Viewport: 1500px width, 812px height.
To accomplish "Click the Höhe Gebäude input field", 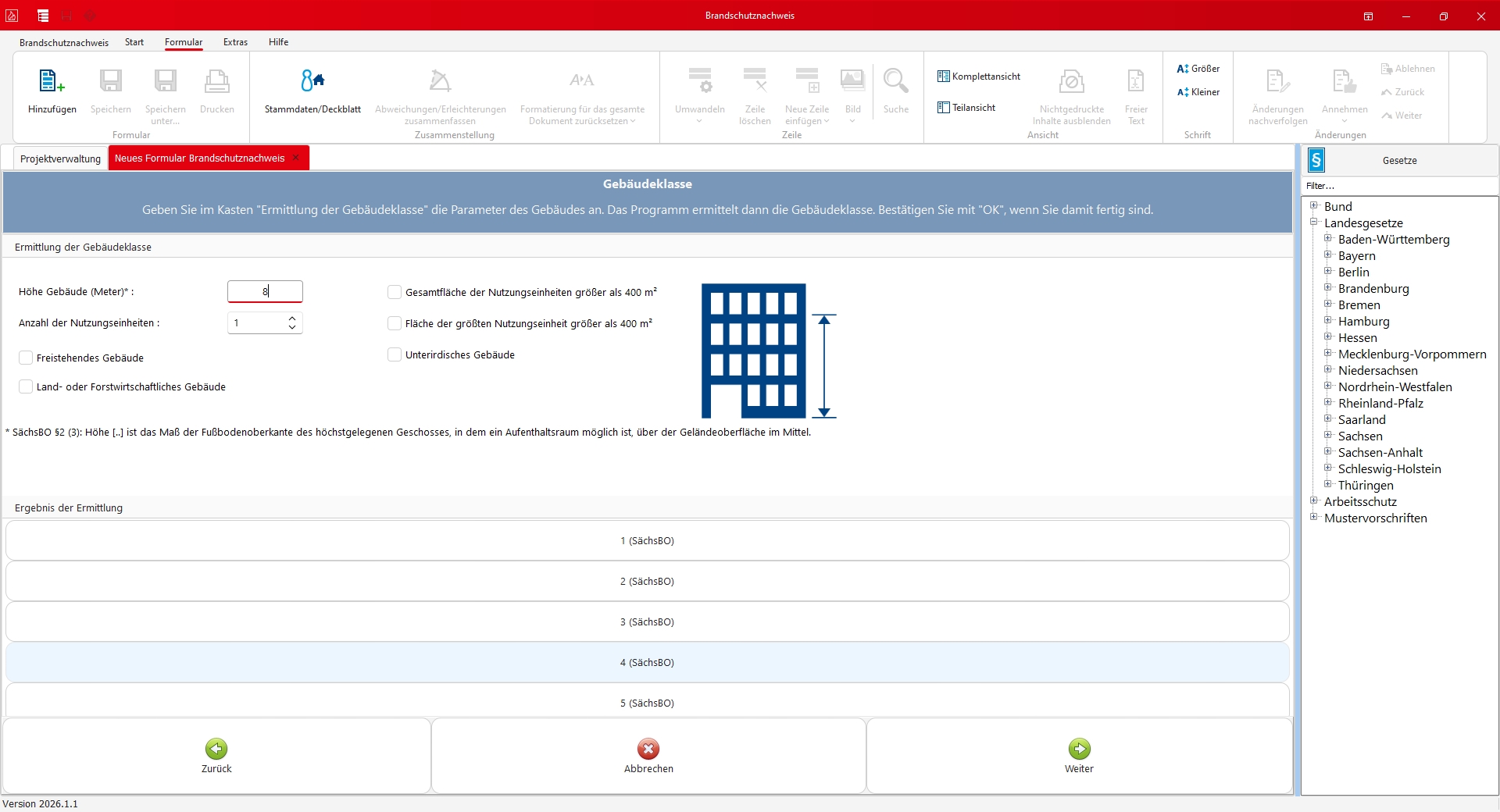I will [265, 291].
